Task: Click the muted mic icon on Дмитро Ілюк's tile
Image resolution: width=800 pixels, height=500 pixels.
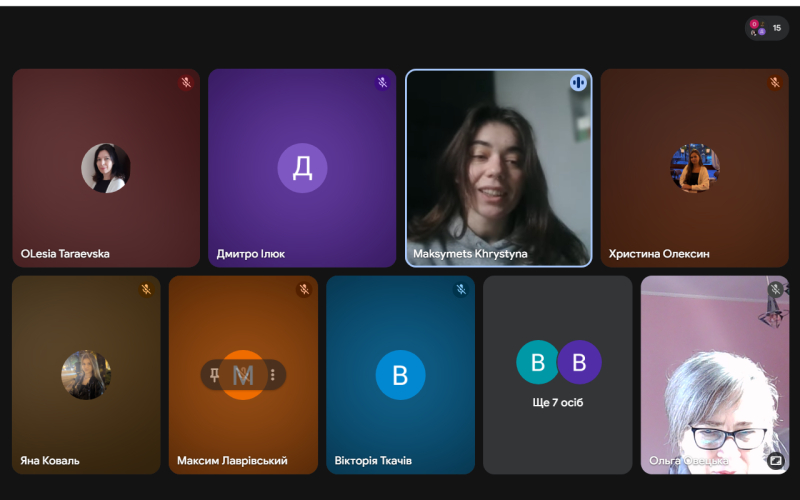Action: pyautogui.click(x=382, y=83)
